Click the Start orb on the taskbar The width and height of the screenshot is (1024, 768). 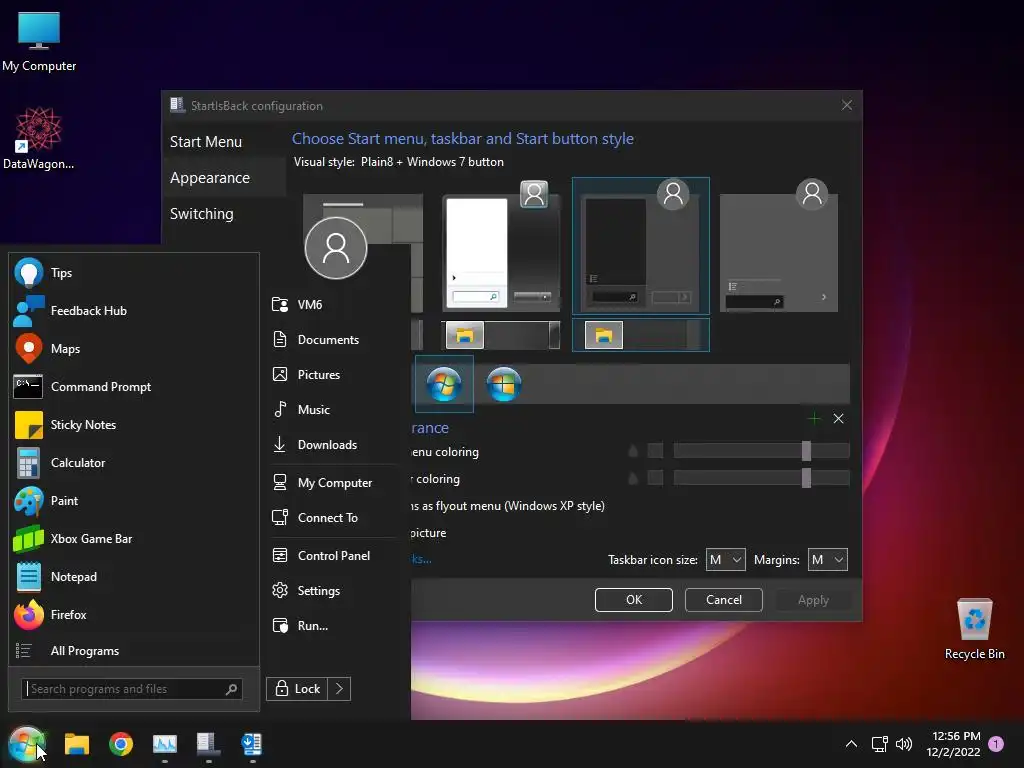[26, 744]
